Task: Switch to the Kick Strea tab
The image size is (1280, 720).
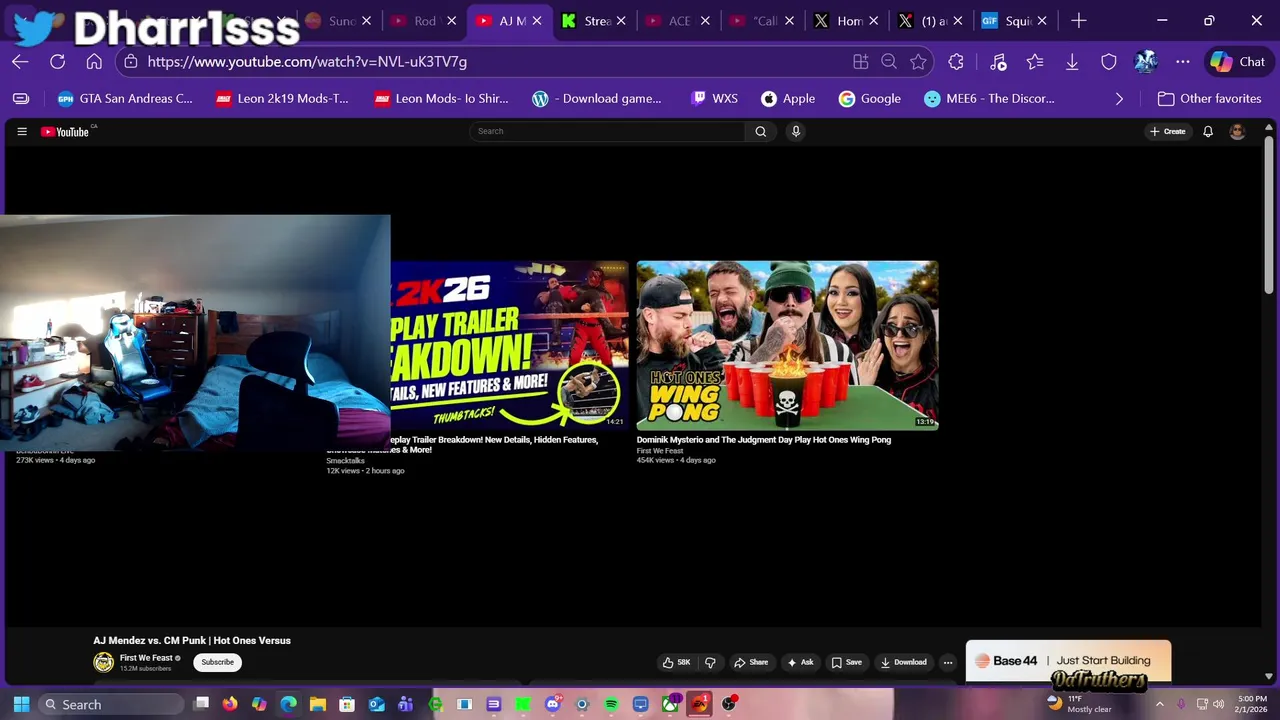Action: pos(596,21)
